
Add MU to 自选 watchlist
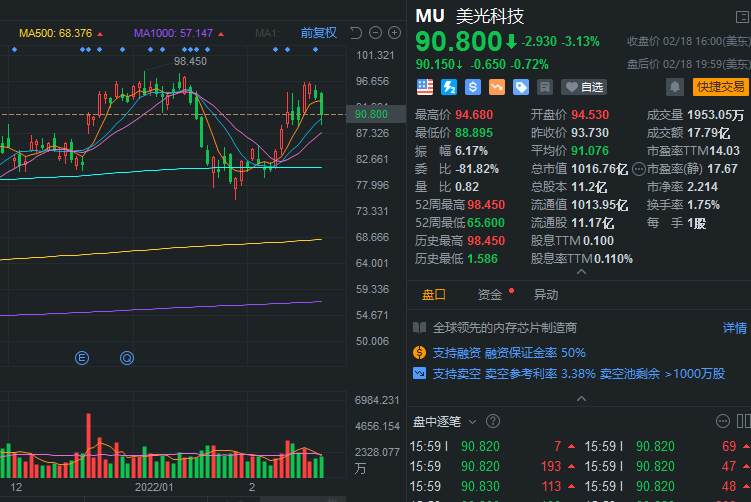[x=584, y=87]
